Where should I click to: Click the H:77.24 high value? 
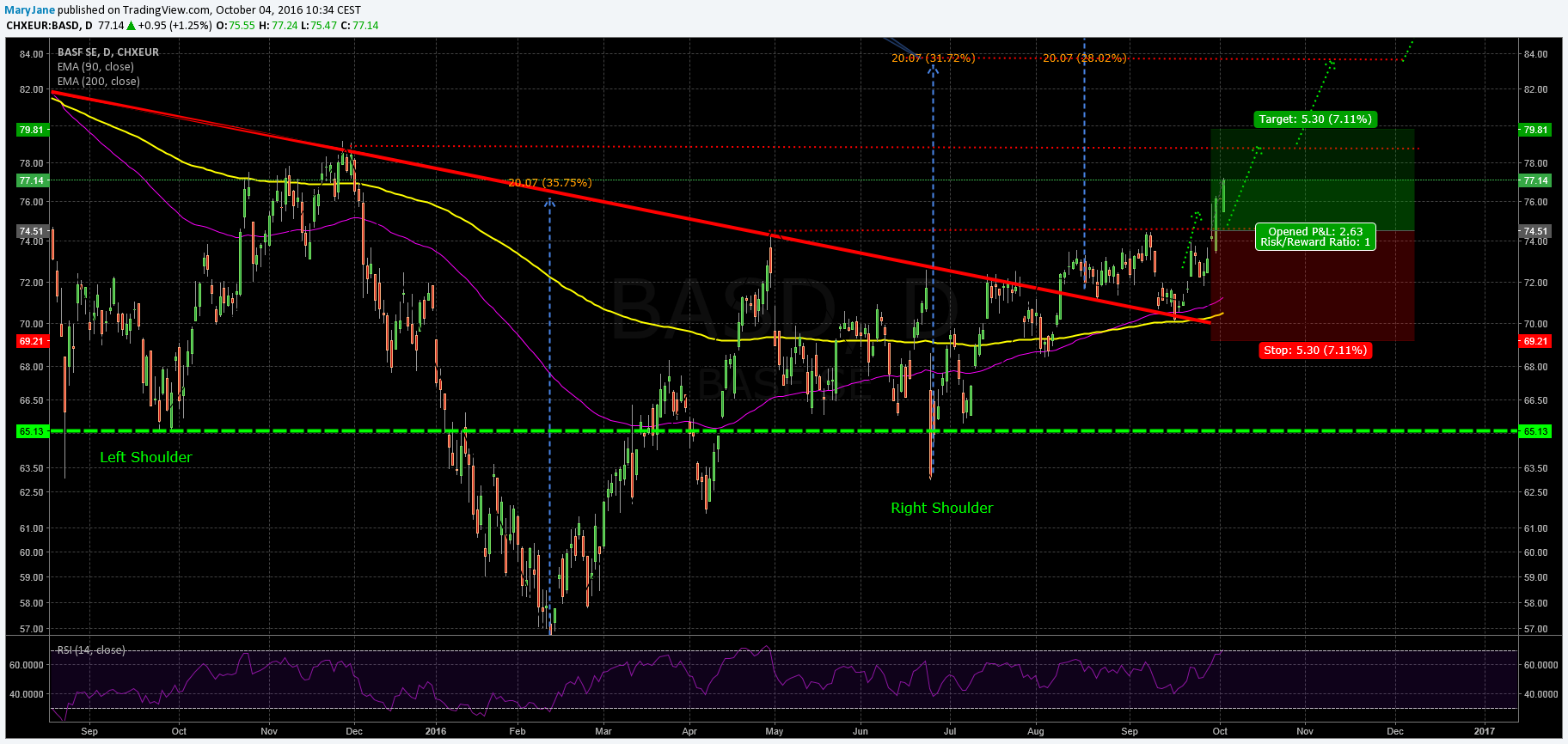coord(279,26)
